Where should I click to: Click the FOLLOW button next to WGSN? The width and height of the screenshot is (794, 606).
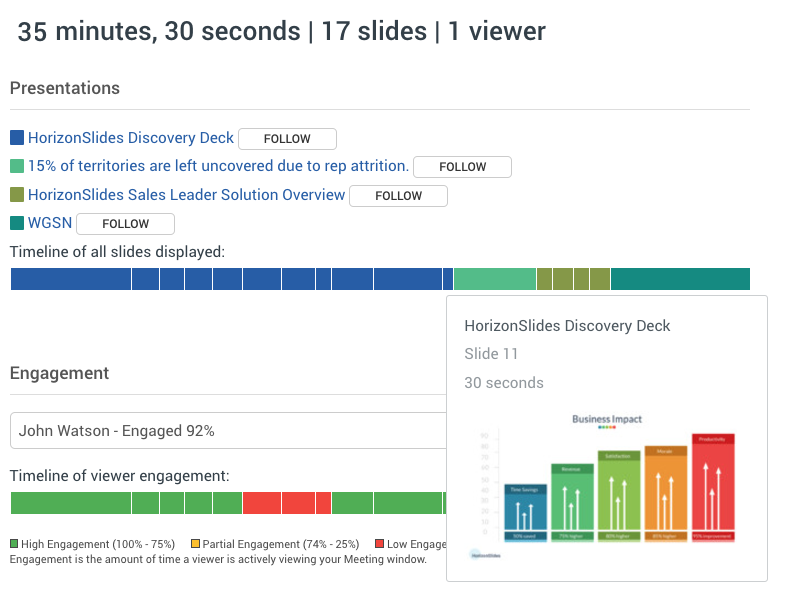(126, 224)
